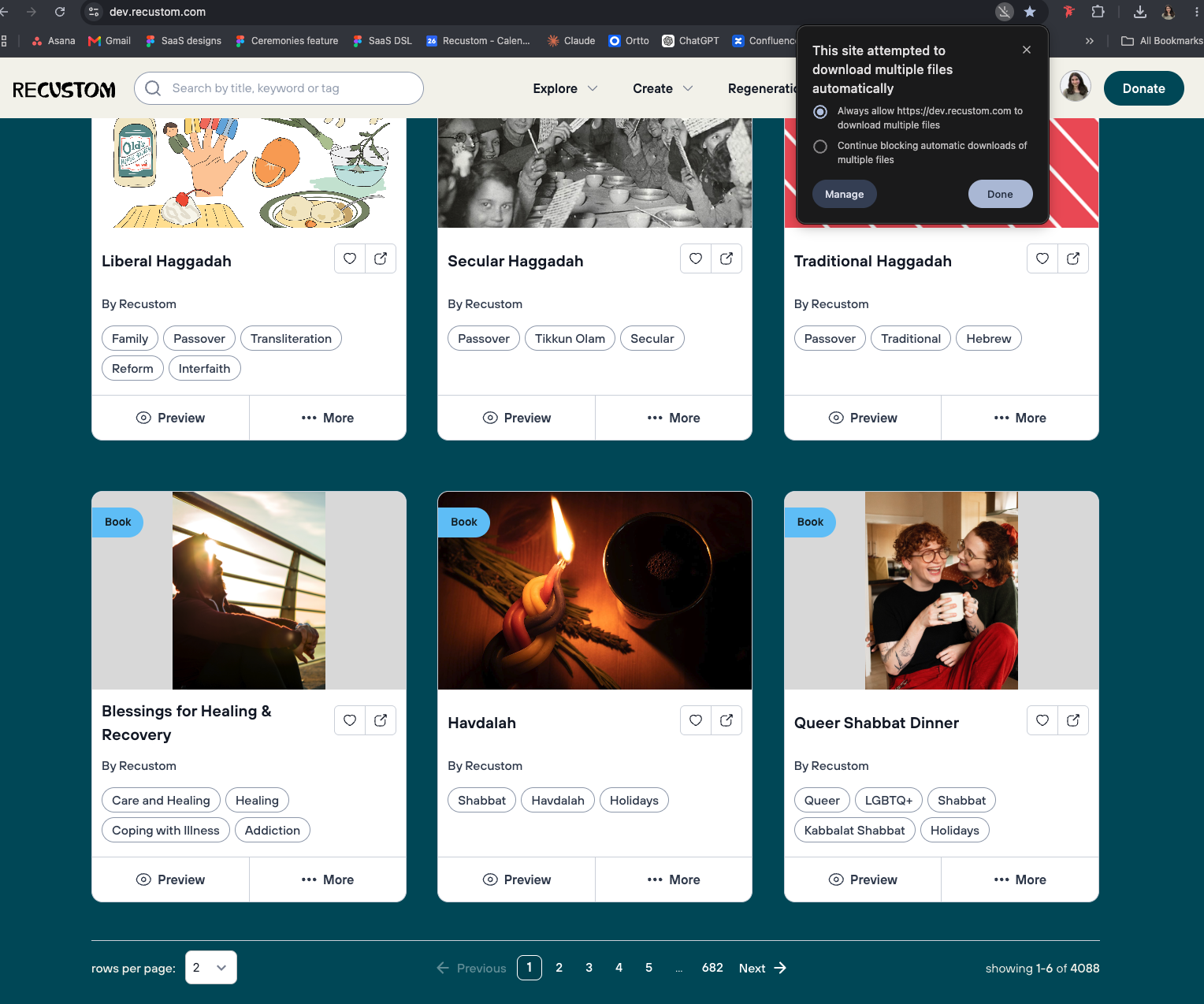Click the Queer Shabbat Dinner cover thumbnail

(x=941, y=590)
